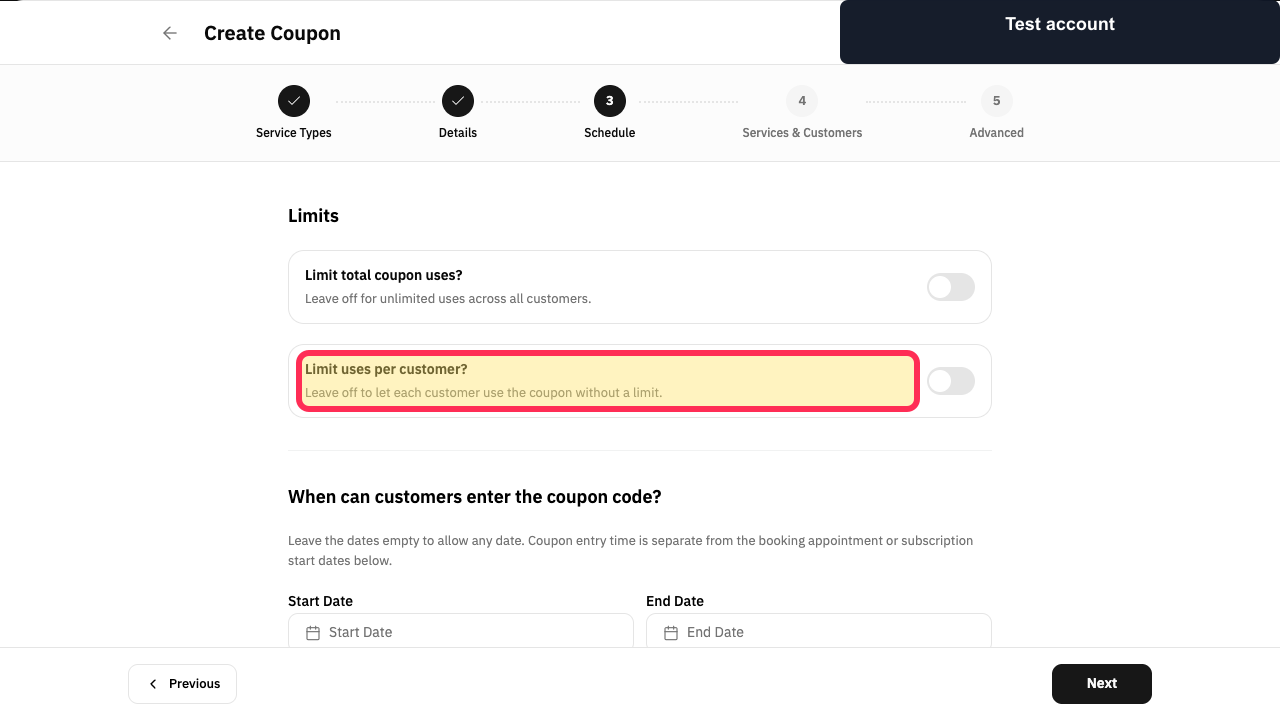This screenshot has width=1280, height=720.
Task: Click the Details checkmark step circle
Action: 458,101
